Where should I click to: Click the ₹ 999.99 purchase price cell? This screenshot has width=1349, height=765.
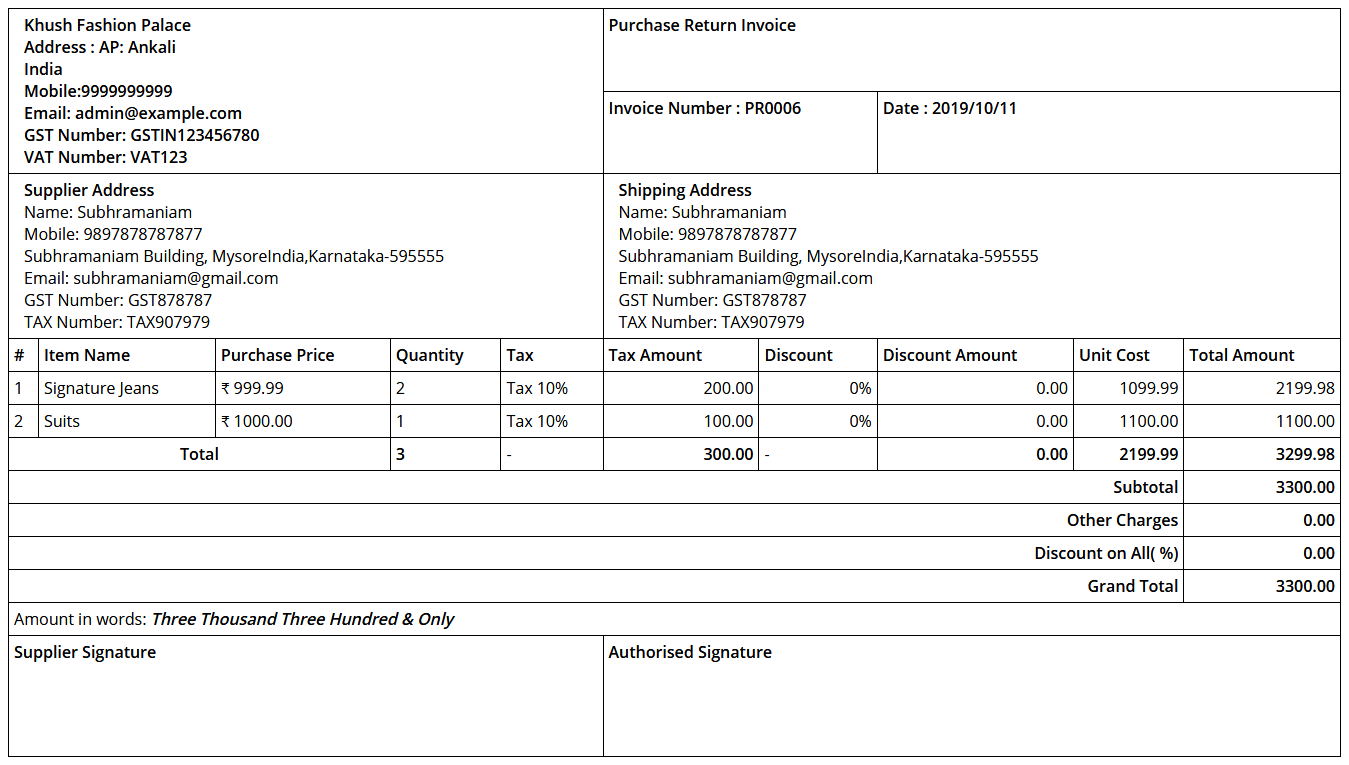252,388
